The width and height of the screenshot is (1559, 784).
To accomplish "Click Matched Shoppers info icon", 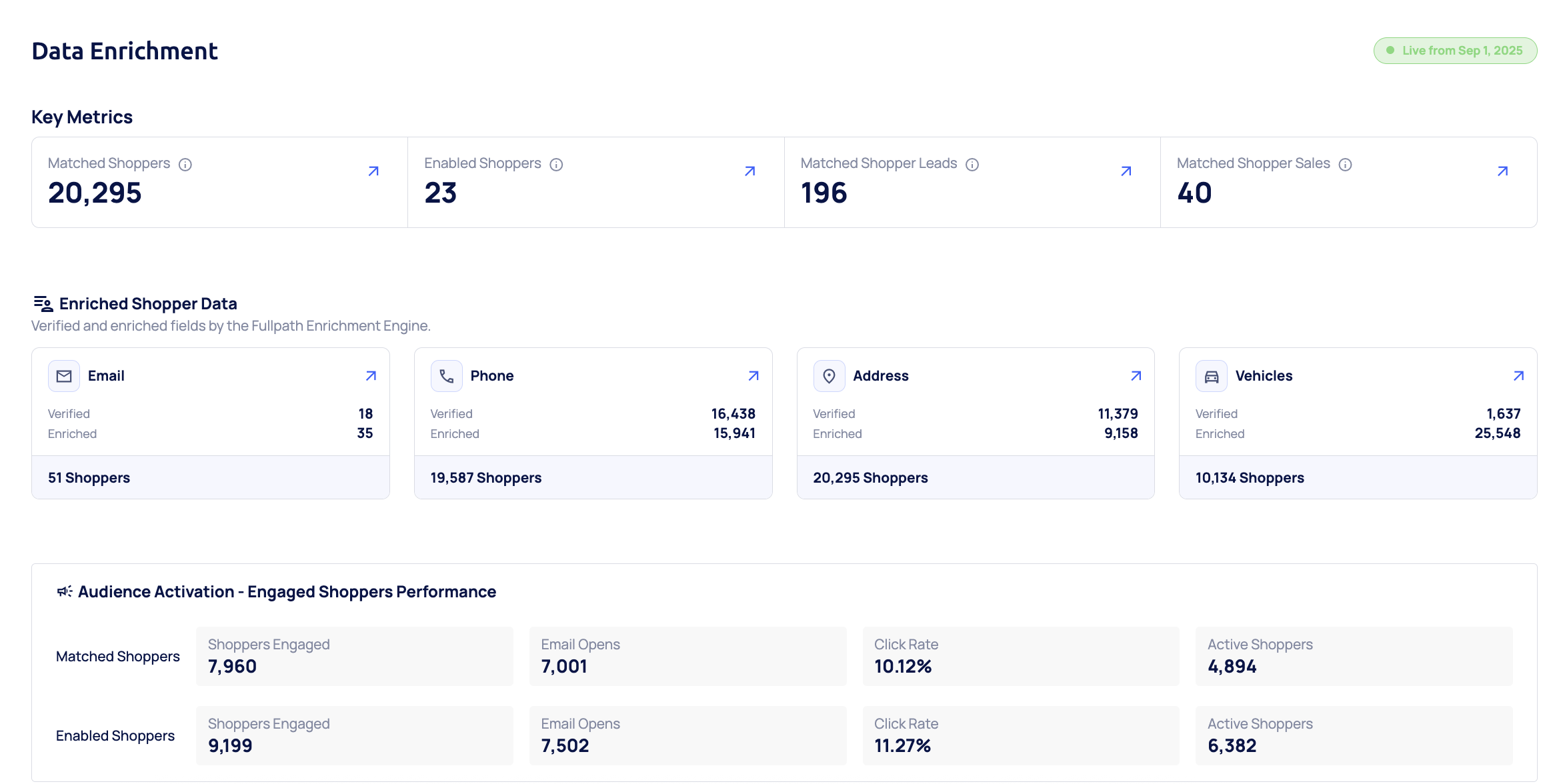I will pyautogui.click(x=185, y=165).
